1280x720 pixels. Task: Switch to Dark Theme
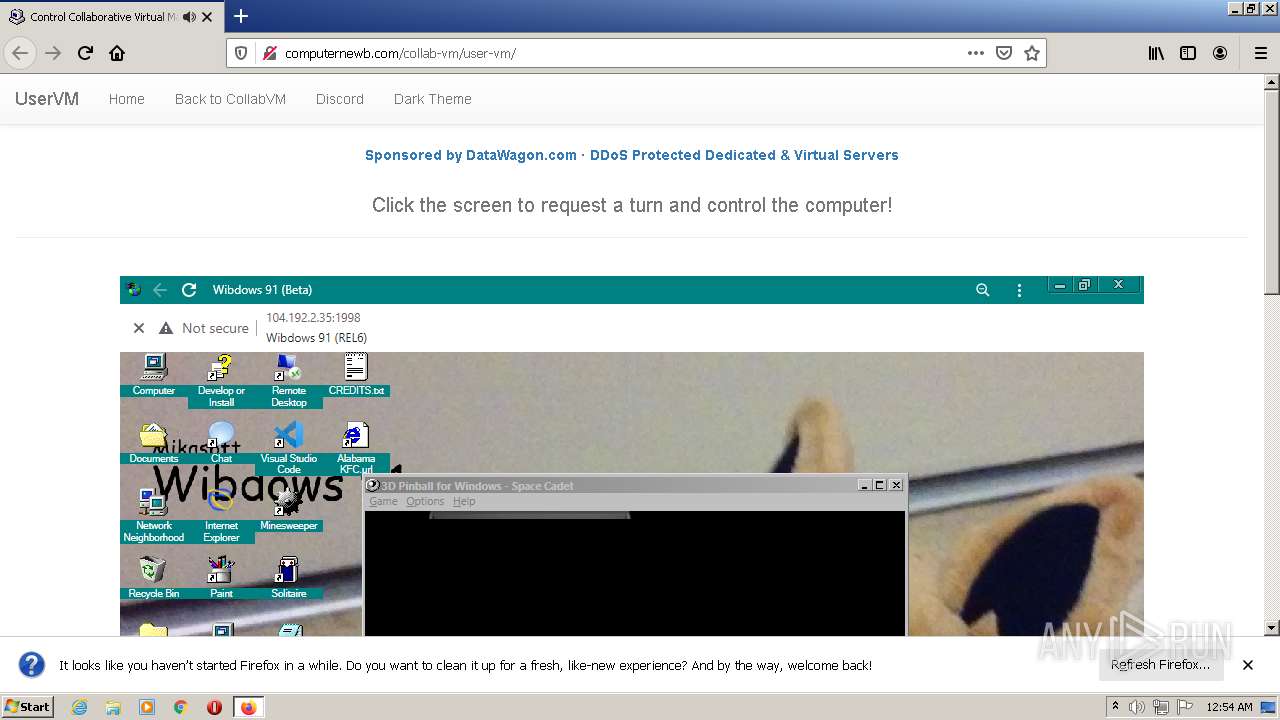coord(432,99)
